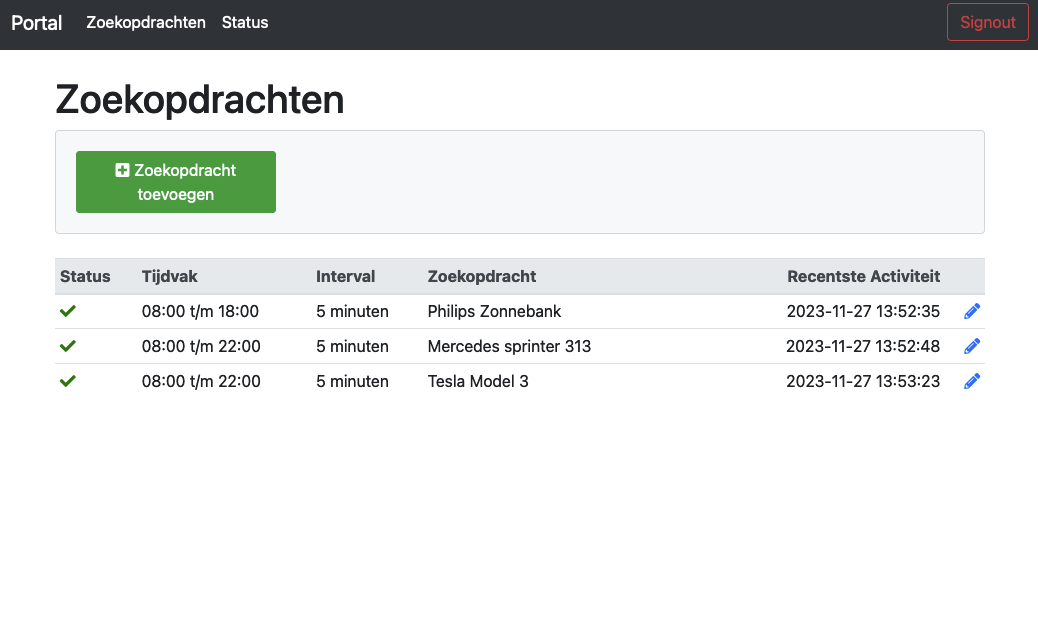Click the Tijdvak column header
This screenshot has height=643, width=1038.
pyautogui.click(x=171, y=276)
